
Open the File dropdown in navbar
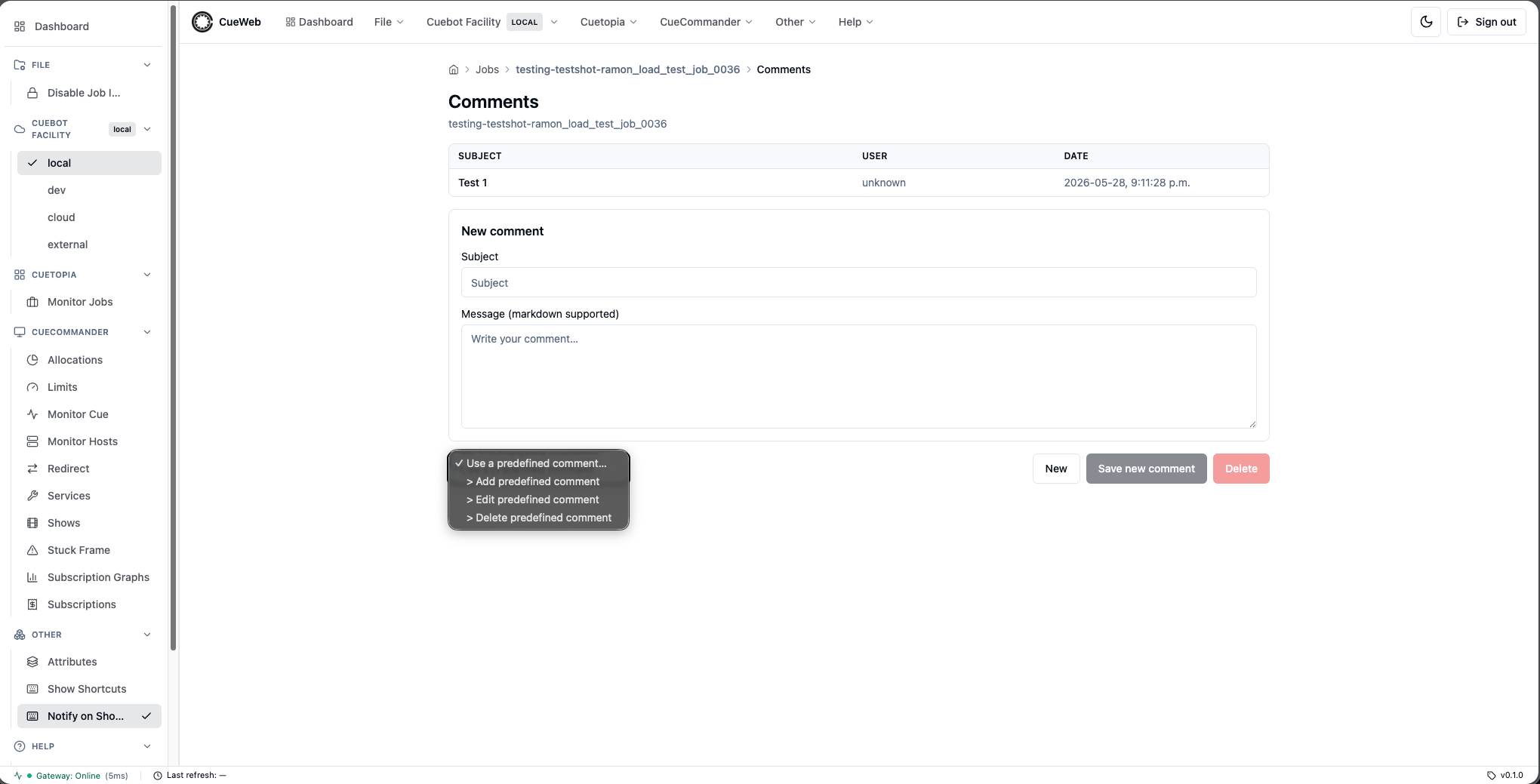coord(389,22)
